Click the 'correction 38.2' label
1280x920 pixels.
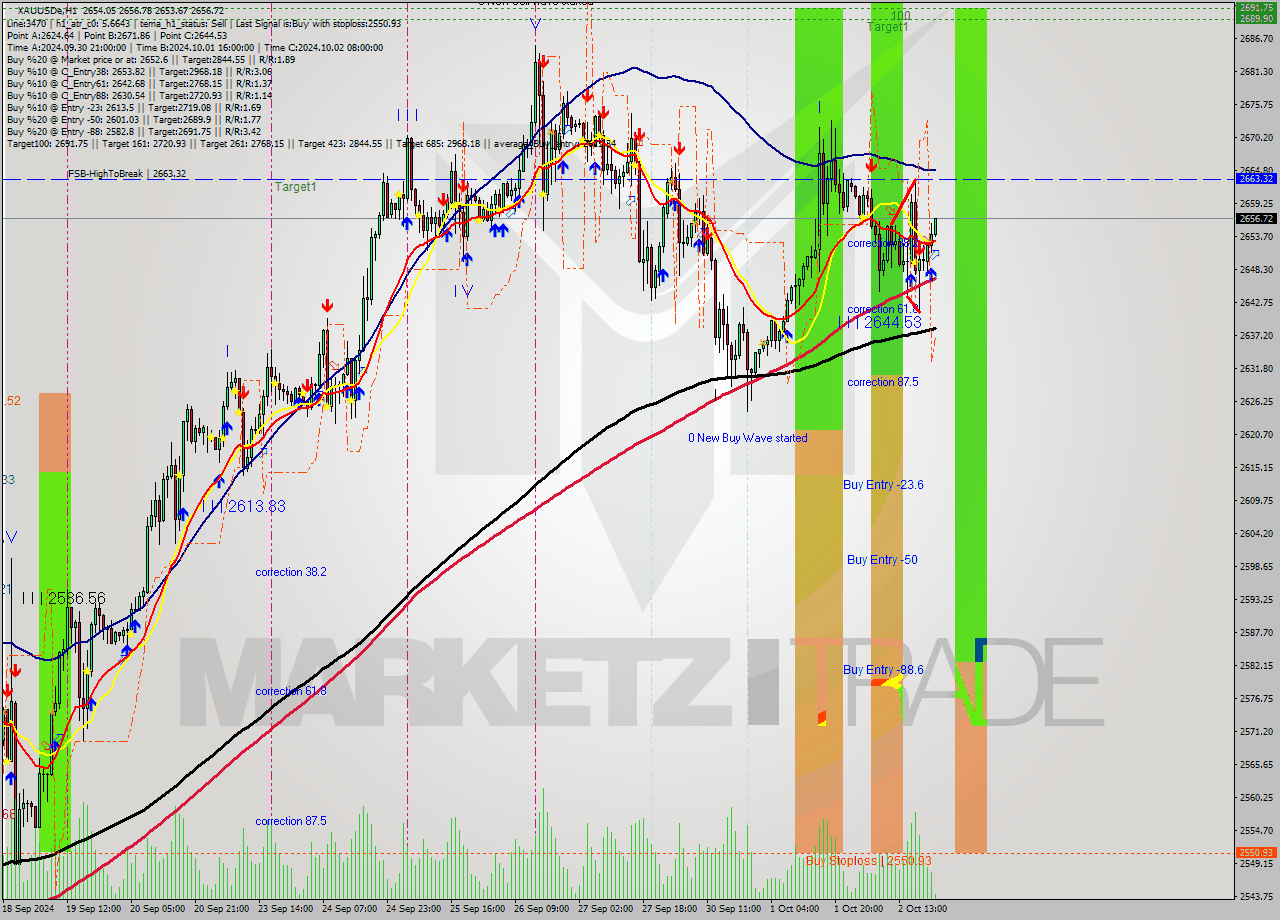(290, 572)
